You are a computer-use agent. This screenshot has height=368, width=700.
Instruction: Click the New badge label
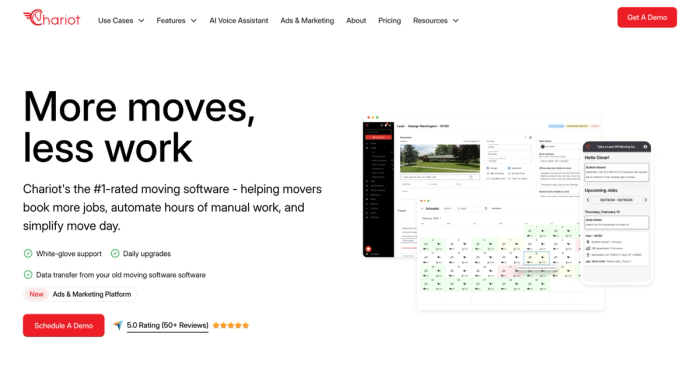(x=36, y=294)
